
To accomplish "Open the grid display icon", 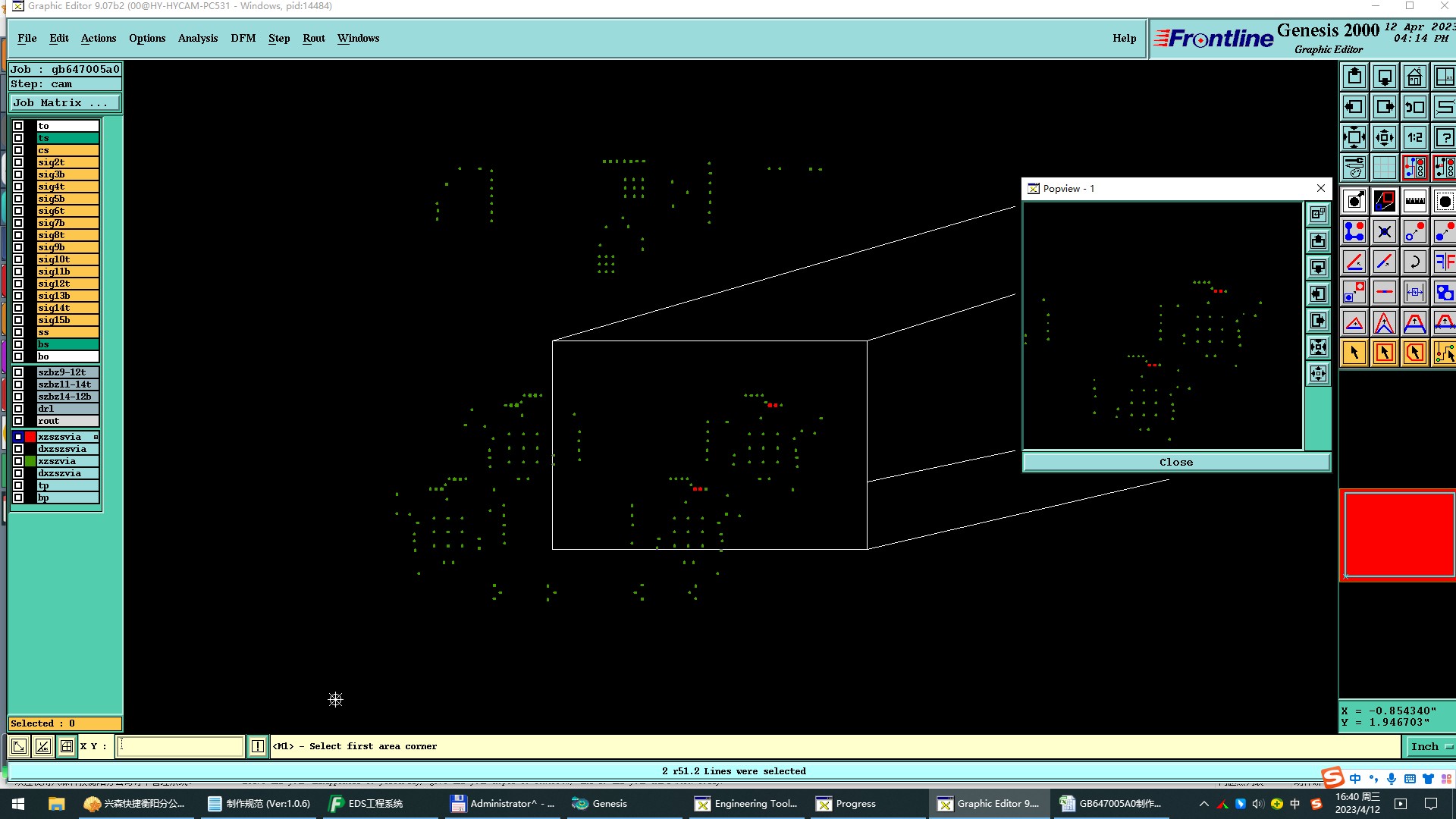I will click(1384, 168).
